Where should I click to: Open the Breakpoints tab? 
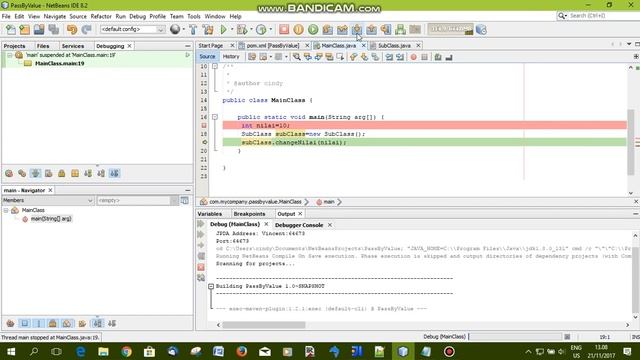click(249, 214)
